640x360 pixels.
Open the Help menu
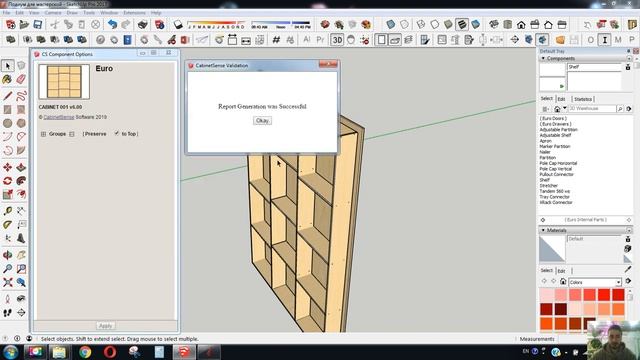point(156,13)
